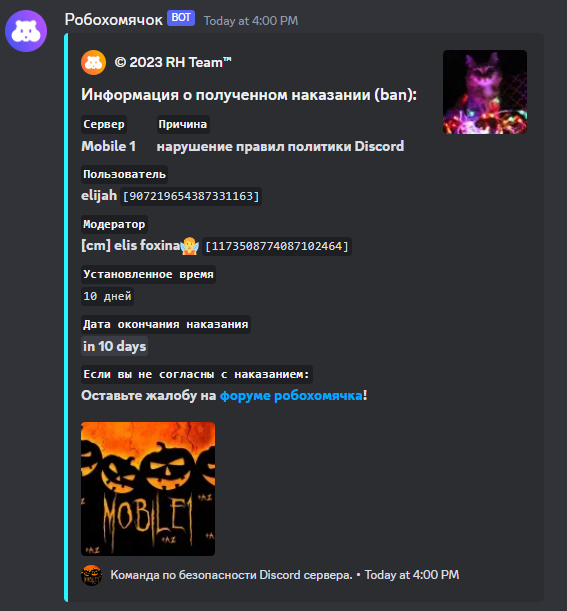Open the форуме робохомячка link
Viewport: 567px width, 611px height.
click(291, 396)
